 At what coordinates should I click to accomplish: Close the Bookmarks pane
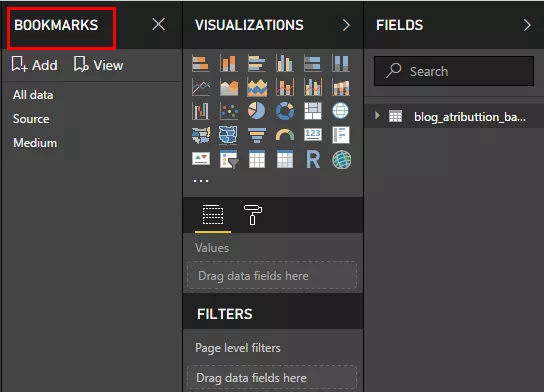point(159,24)
